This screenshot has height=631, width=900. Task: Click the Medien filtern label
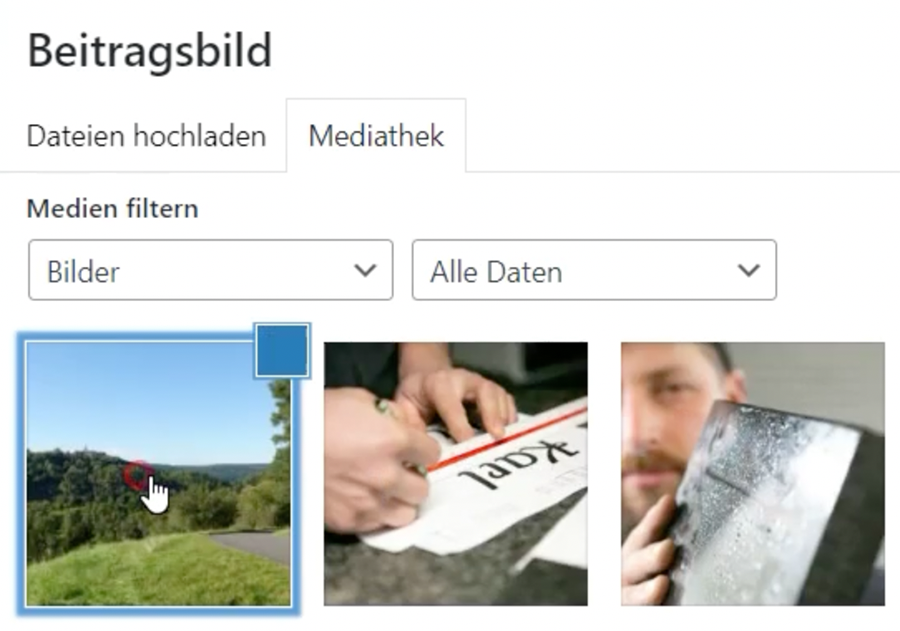112,208
